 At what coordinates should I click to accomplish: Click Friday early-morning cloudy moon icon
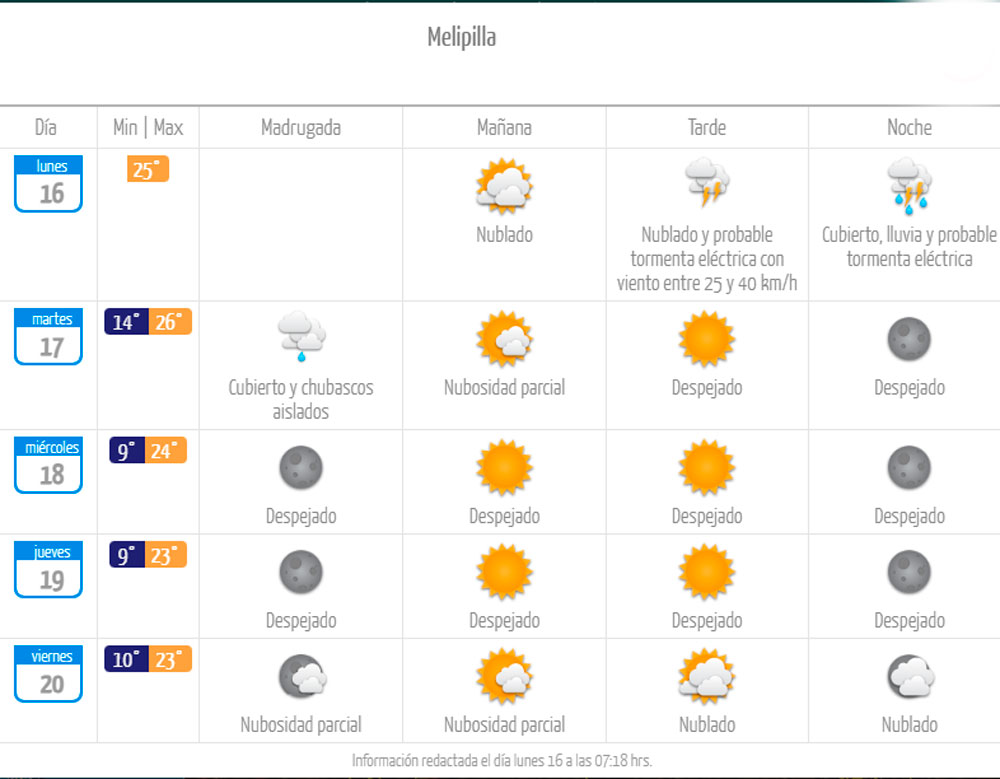point(301,677)
